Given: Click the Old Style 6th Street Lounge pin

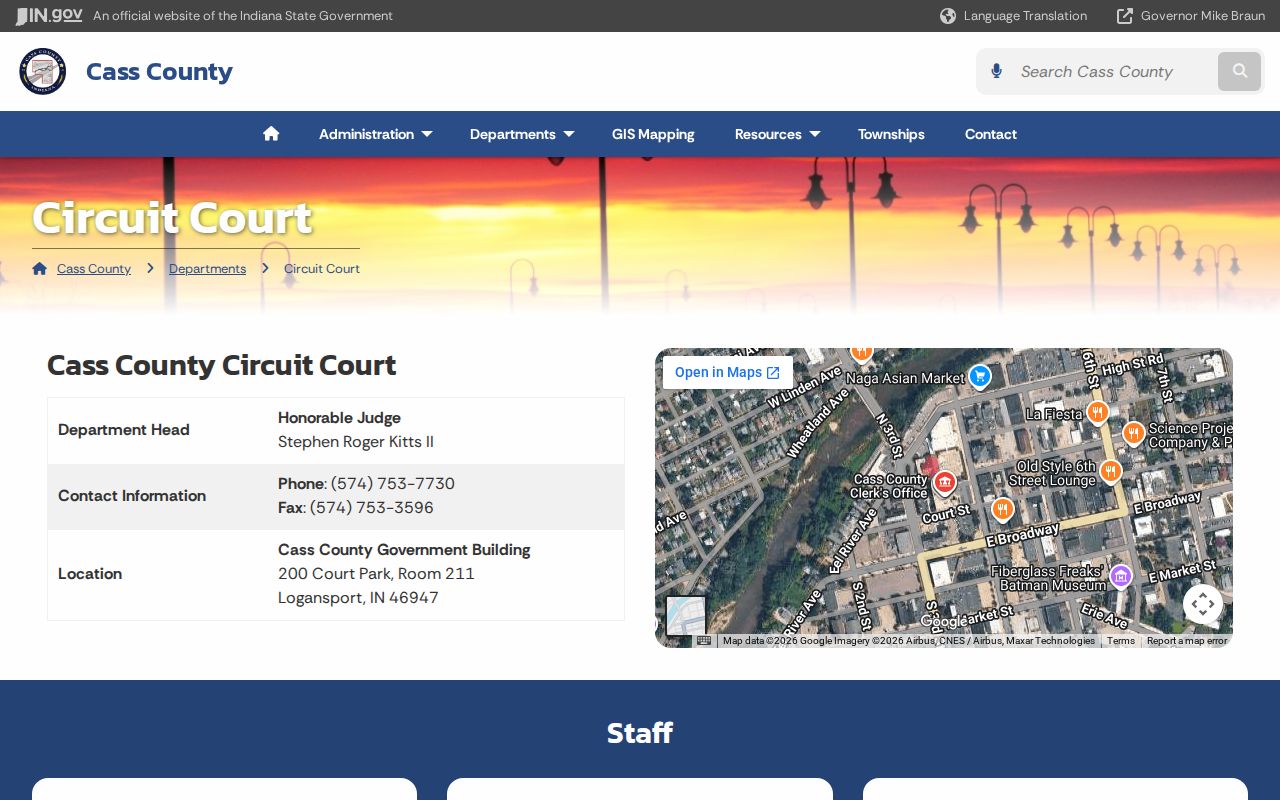Looking at the screenshot, I should (x=1110, y=471).
